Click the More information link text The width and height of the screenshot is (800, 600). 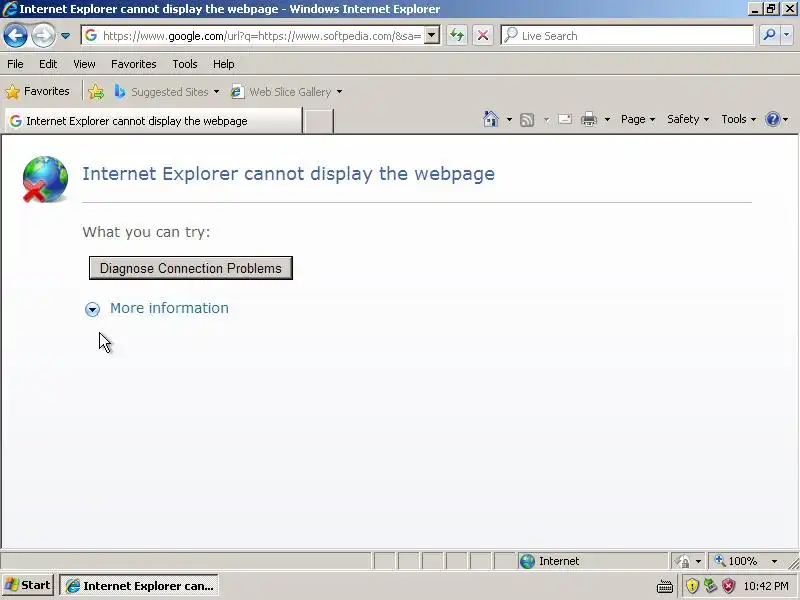point(169,308)
